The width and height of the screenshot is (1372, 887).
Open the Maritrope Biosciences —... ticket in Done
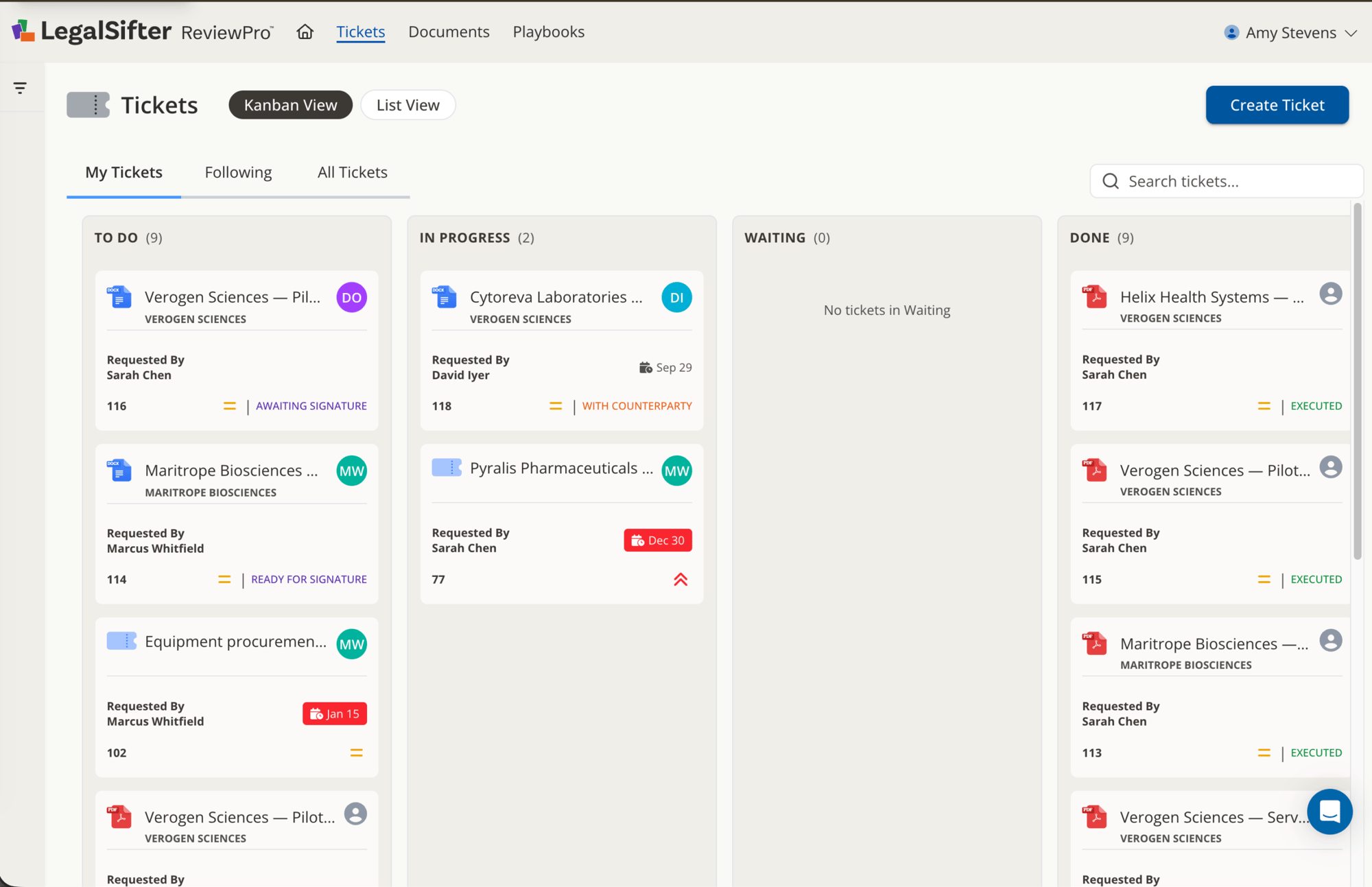click(1214, 643)
